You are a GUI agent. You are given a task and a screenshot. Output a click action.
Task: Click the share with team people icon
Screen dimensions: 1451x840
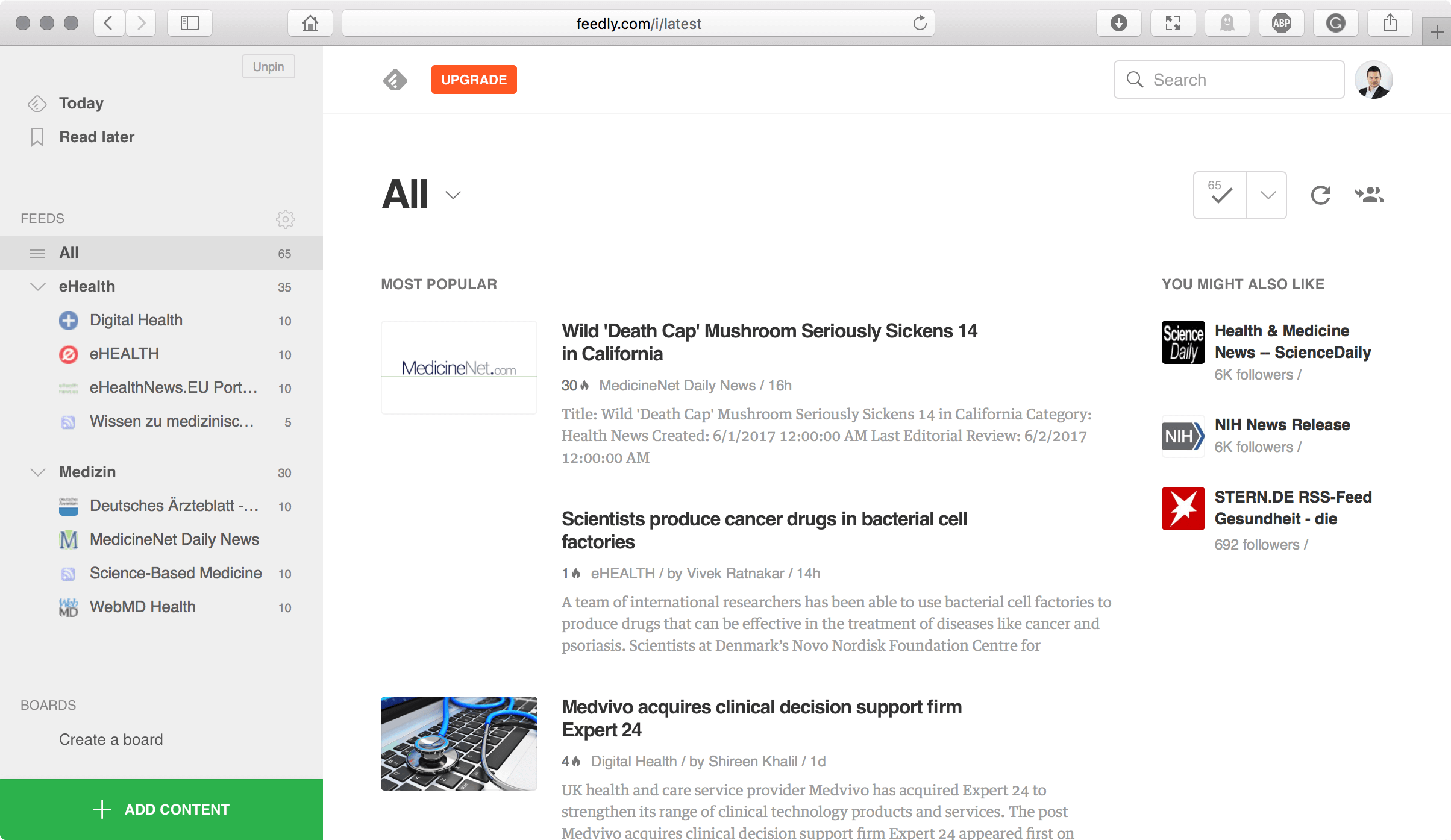tap(1369, 195)
